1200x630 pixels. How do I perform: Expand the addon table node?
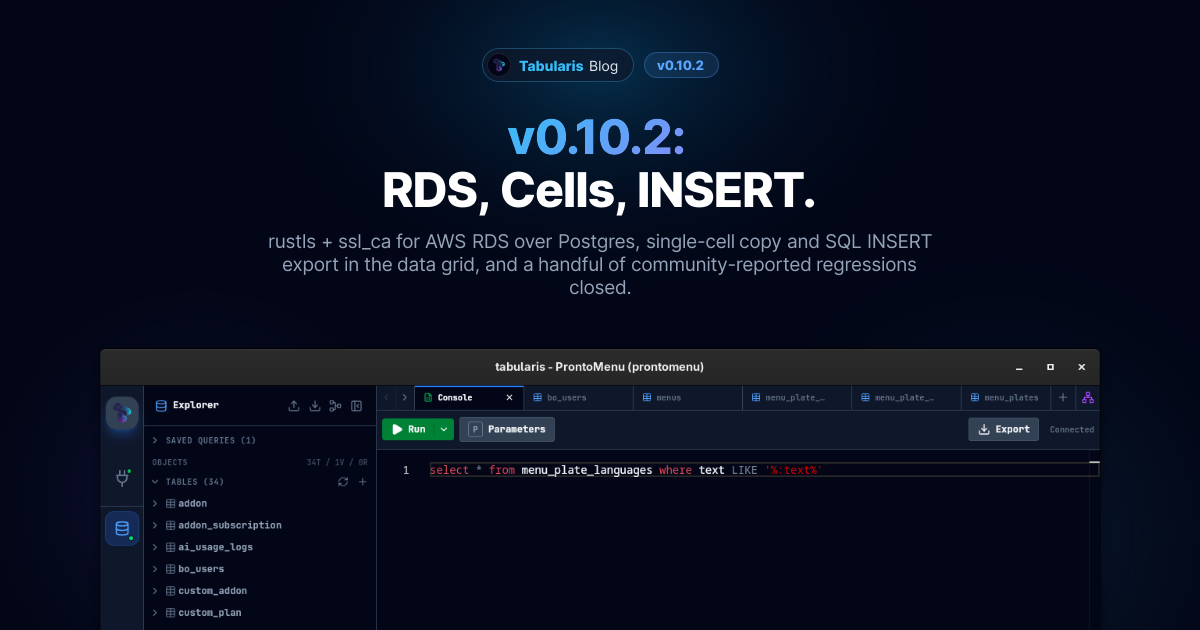click(x=155, y=503)
